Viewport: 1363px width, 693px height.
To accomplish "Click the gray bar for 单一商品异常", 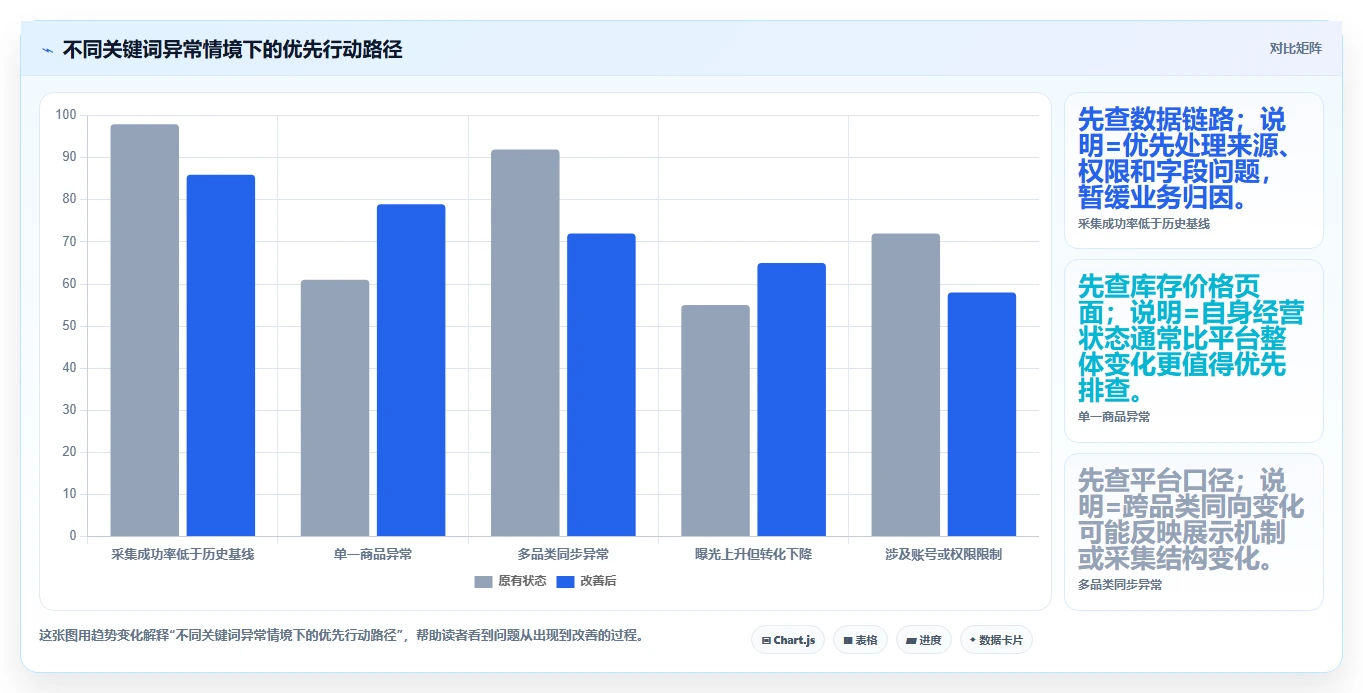I will pos(335,408).
